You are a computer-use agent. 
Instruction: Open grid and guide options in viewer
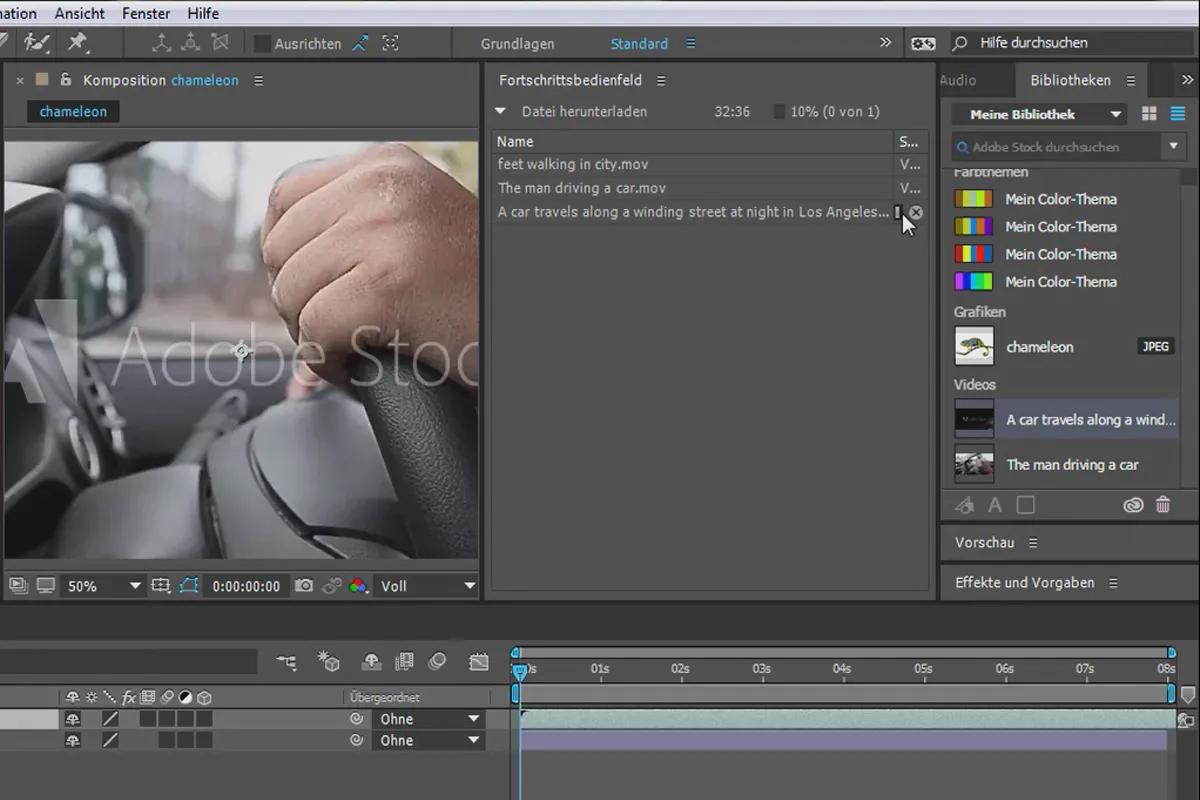click(x=161, y=586)
